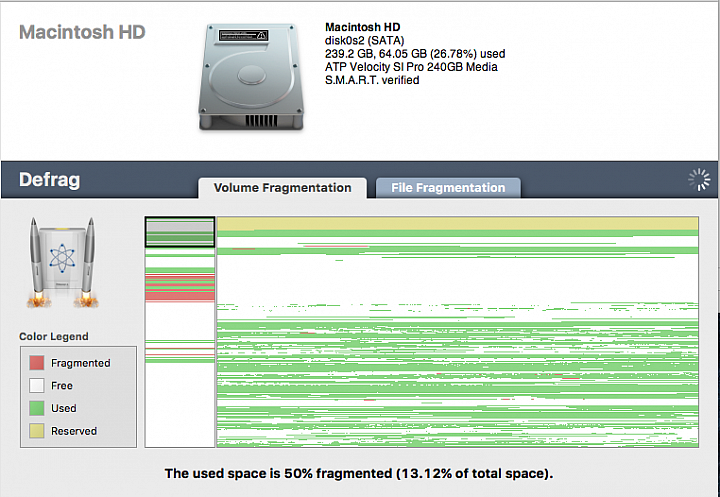Click the S.M.A.R.T. verified status
The width and height of the screenshot is (720, 497).
(x=372, y=80)
